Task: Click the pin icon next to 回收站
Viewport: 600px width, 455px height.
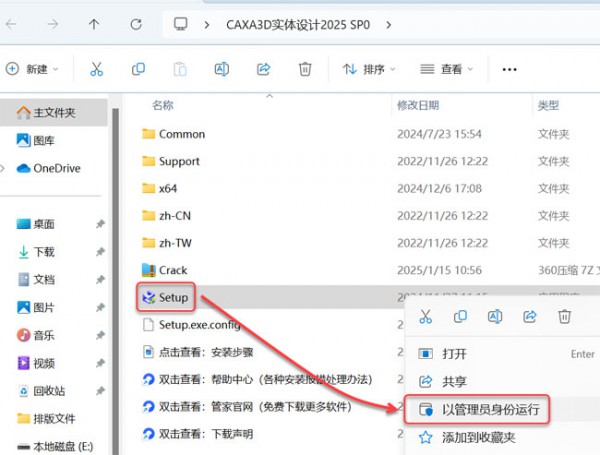Action: [x=100, y=391]
